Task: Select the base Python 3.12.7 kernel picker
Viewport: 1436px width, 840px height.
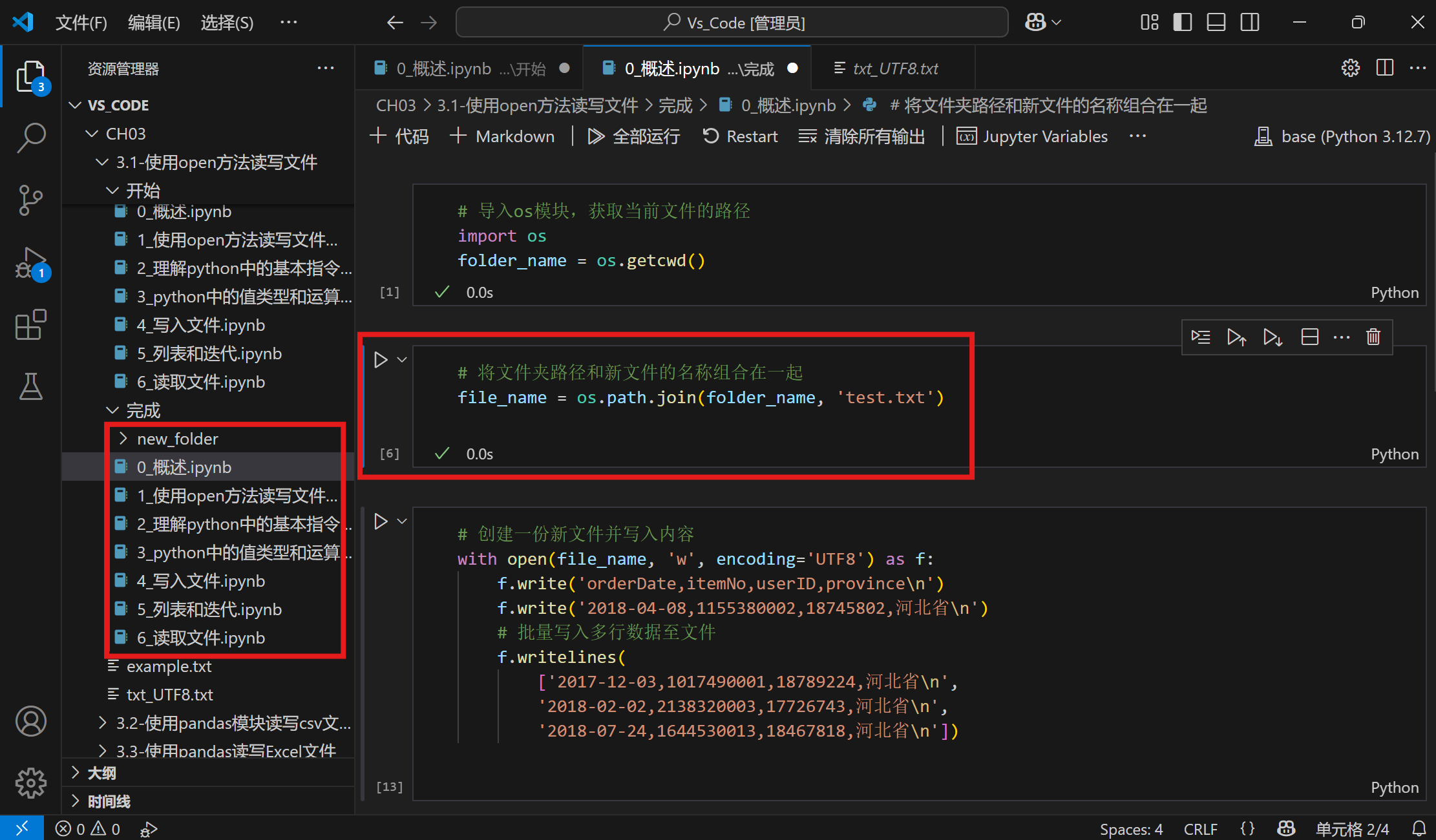Action: pos(1342,136)
